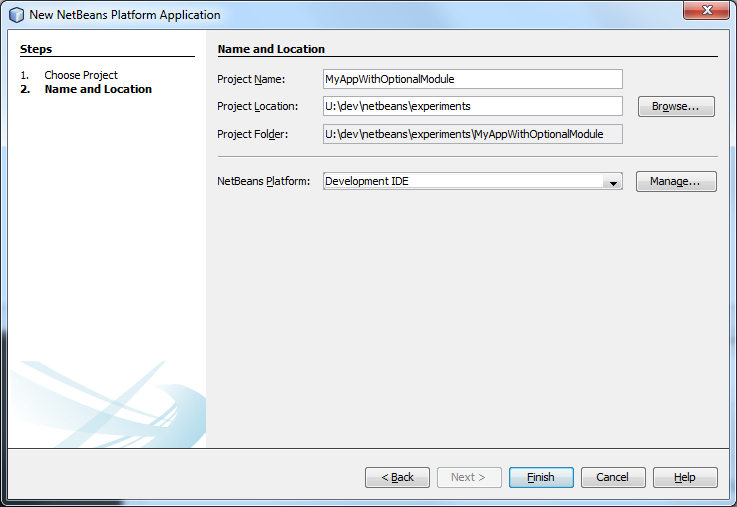737x507 pixels.
Task: Select the 'Name and Location' step in Steps list
Action: (98, 89)
